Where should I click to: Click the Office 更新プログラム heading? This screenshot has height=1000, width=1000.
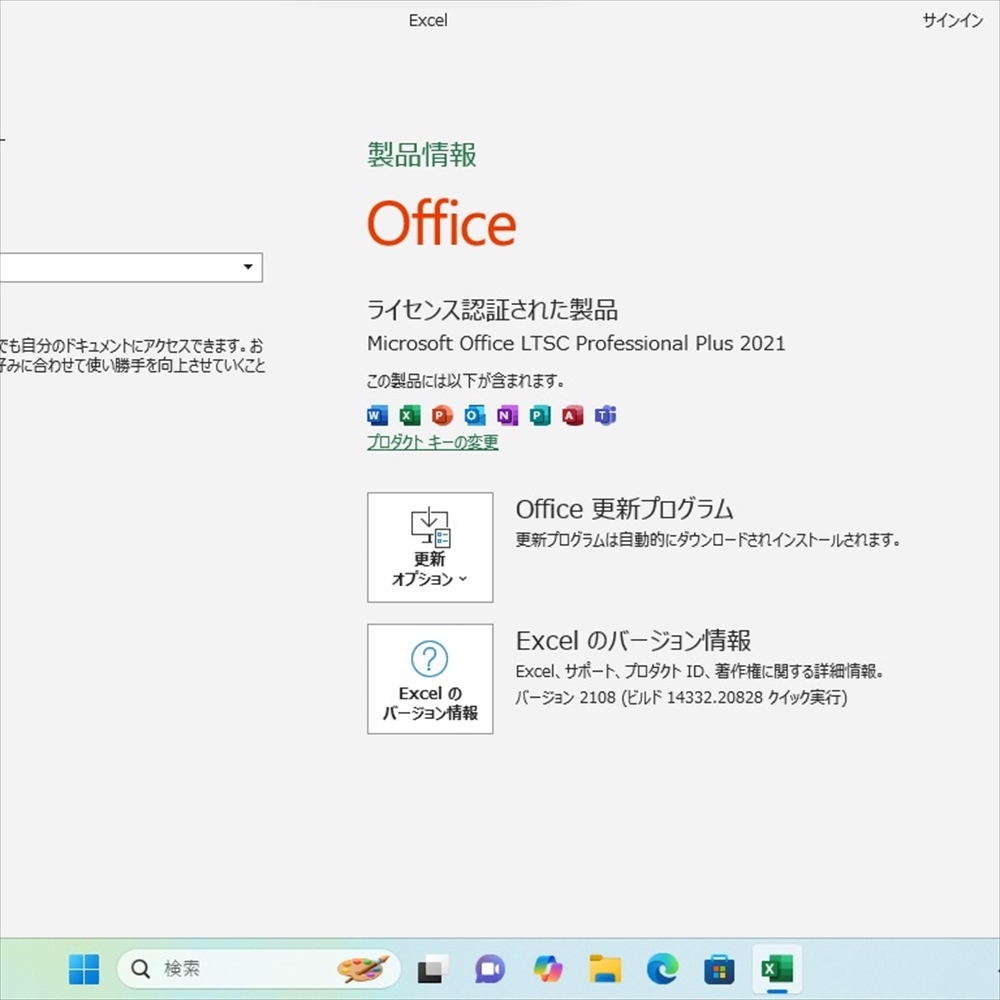624,510
